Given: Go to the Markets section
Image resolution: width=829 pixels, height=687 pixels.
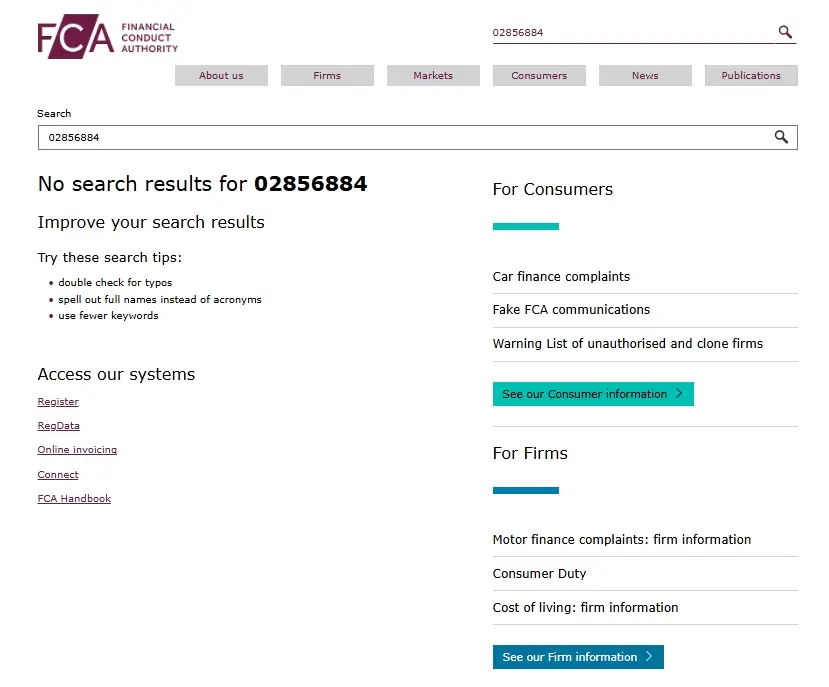Looking at the screenshot, I should [433, 76].
